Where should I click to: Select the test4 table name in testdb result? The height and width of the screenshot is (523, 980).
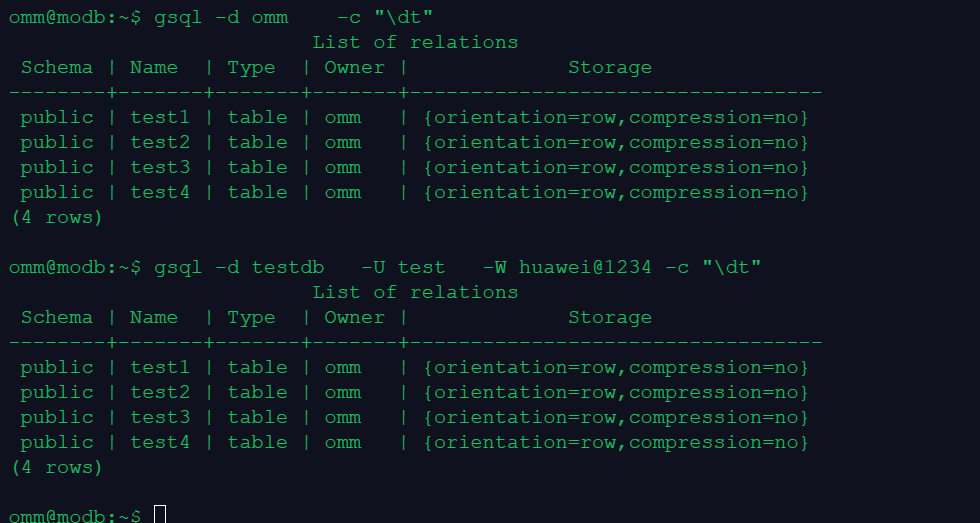point(160,442)
